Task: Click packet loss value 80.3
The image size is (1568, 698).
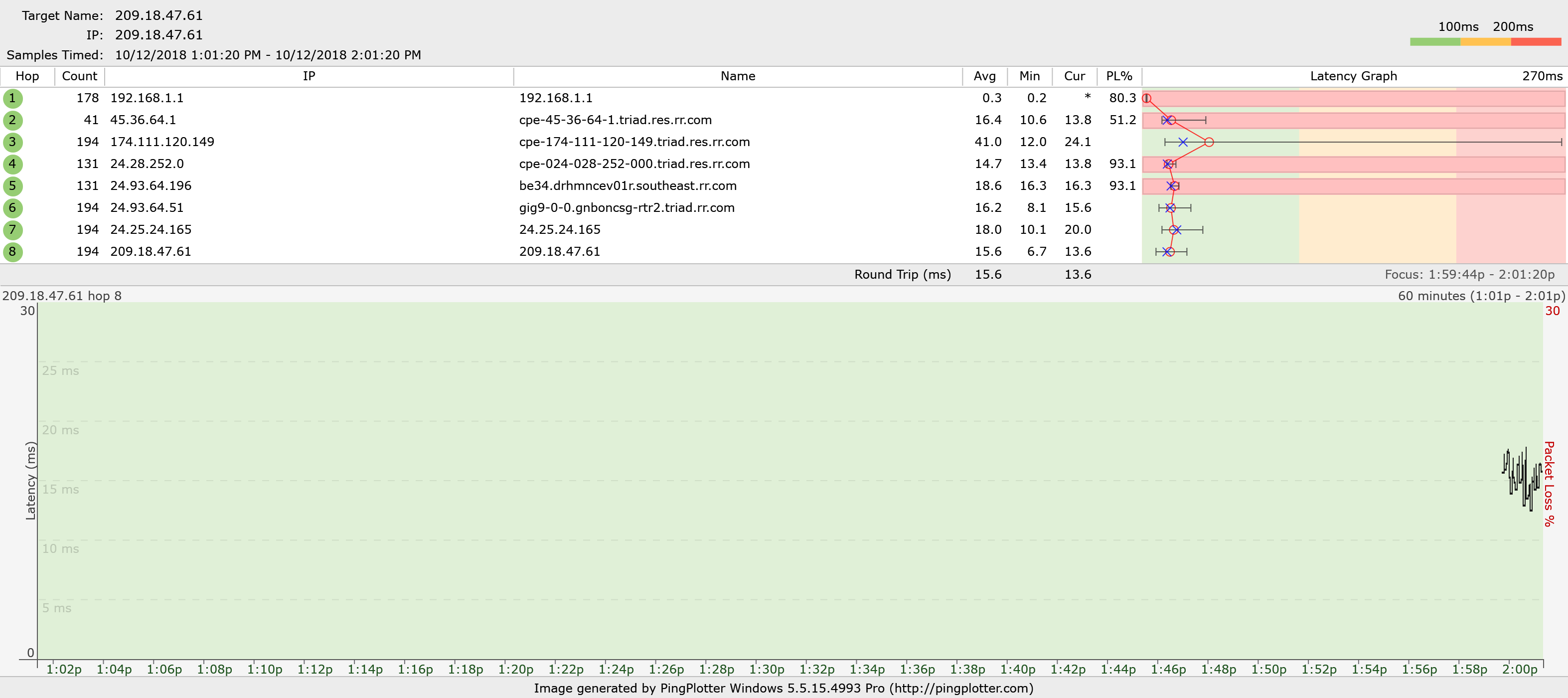Action: pyautogui.click(x=1122, y=98)
